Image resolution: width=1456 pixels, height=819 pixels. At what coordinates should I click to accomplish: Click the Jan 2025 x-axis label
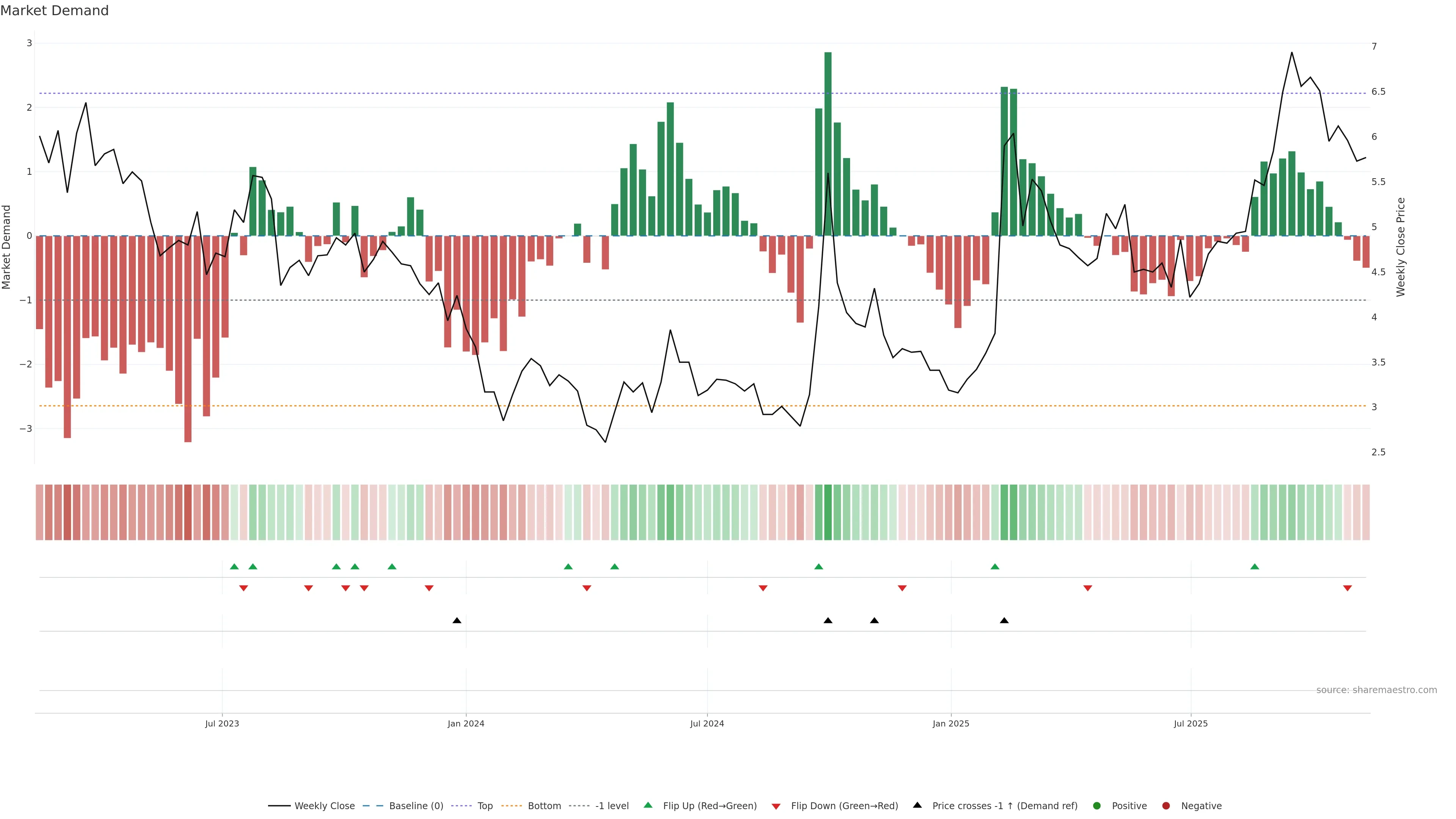(951, 724)
